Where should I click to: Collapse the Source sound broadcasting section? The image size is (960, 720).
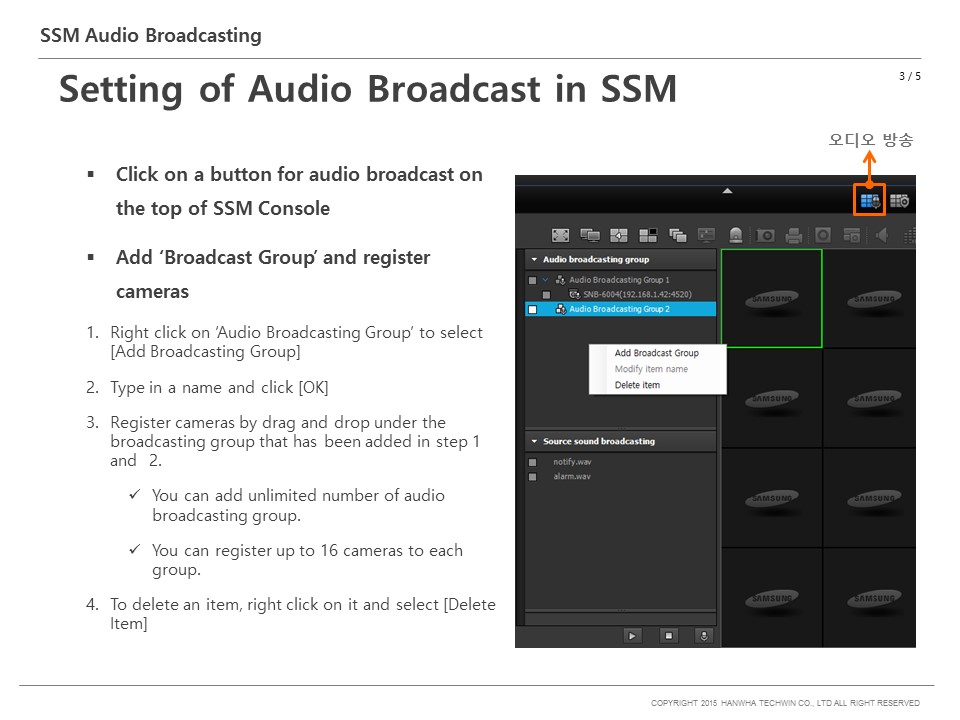click(x=533, y=440)
